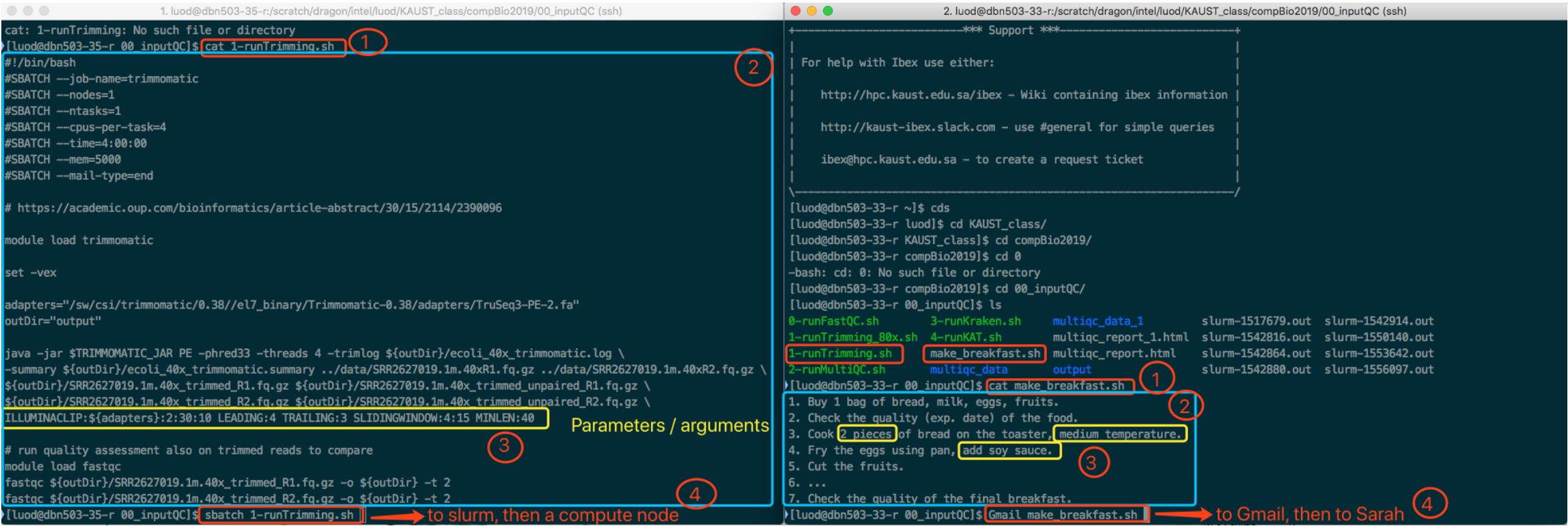Viewport: 1568px width, 526px height.
Task: Select the fastqc 'trimmed_R2.fq.gz -o ${outDir}' line
Action: point(228,499)
